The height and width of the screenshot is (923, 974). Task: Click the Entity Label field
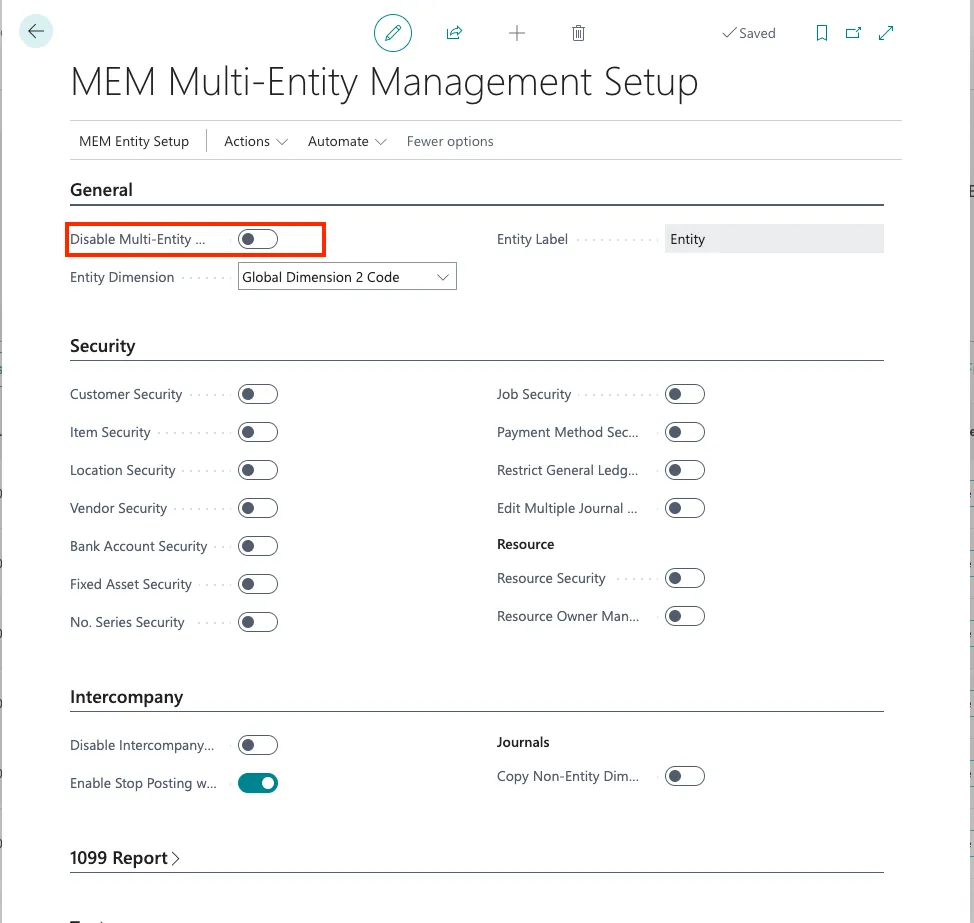773,239
